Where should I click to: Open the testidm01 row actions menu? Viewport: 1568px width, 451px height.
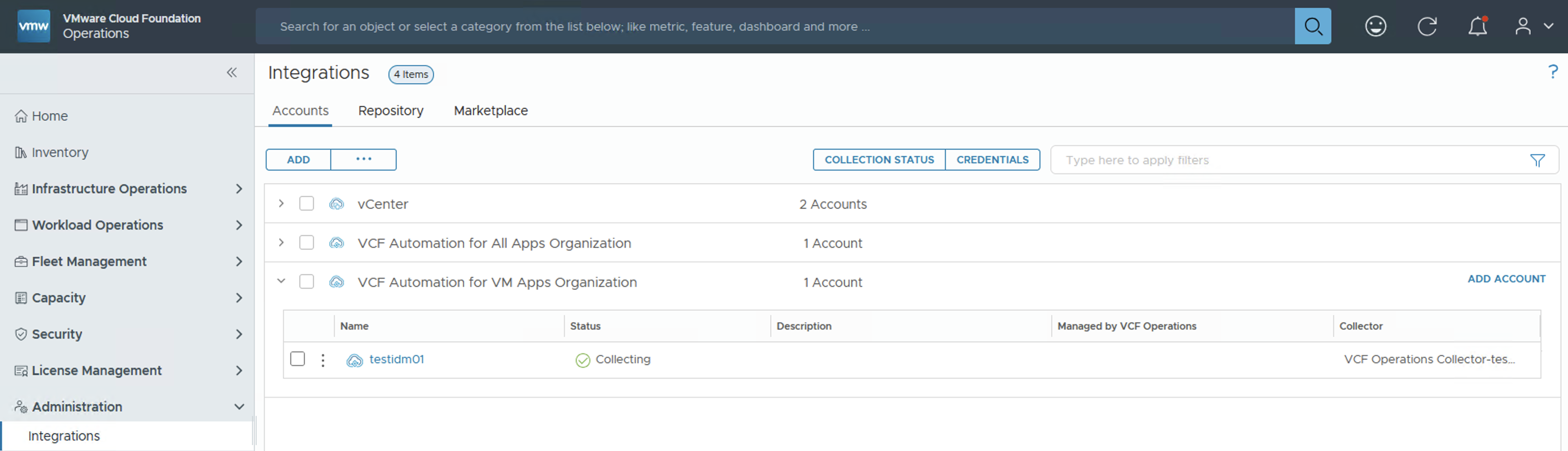point(322,361)
